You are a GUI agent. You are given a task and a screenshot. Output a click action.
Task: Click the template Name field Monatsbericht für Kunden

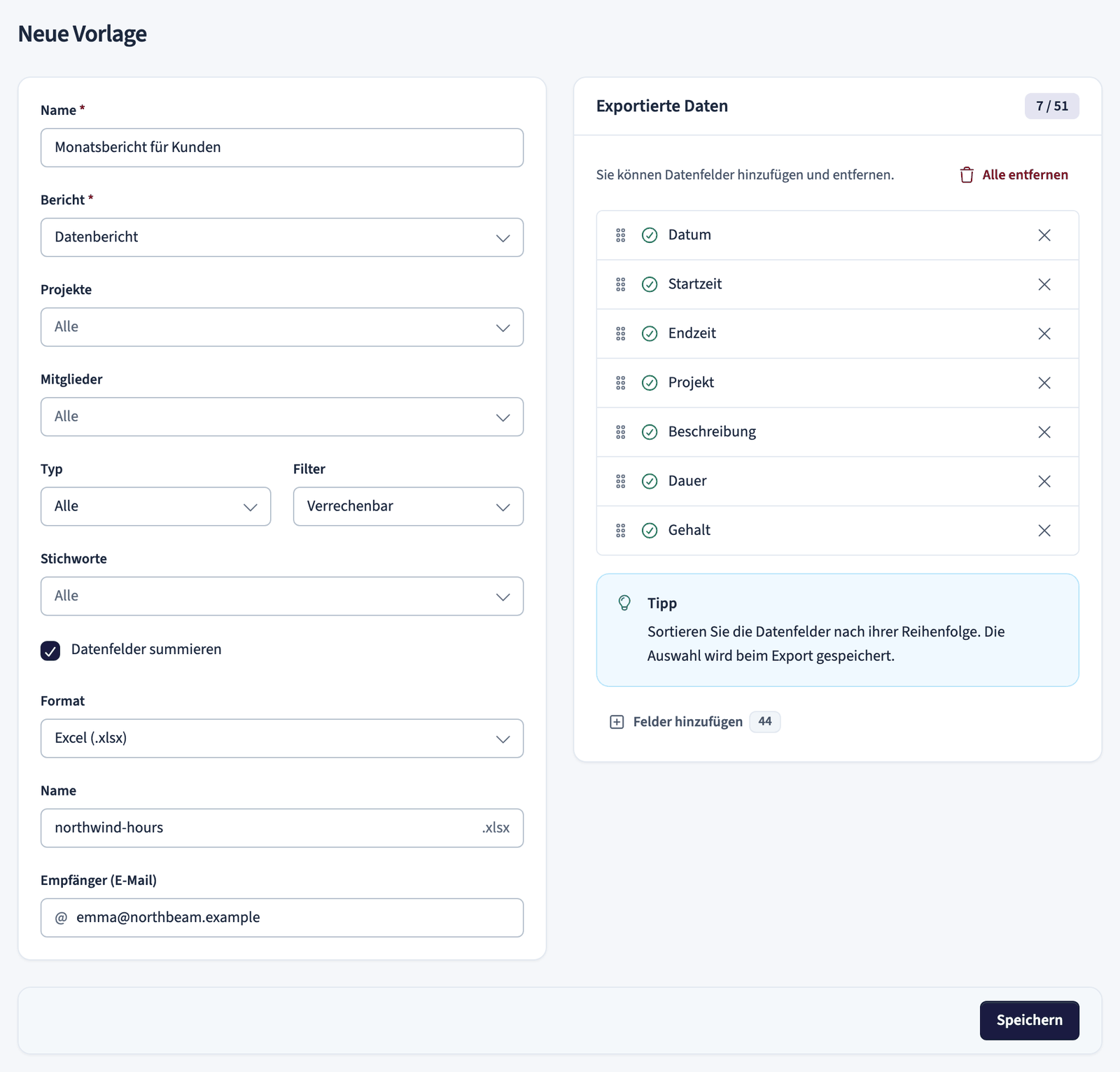(x=282, y=148)
